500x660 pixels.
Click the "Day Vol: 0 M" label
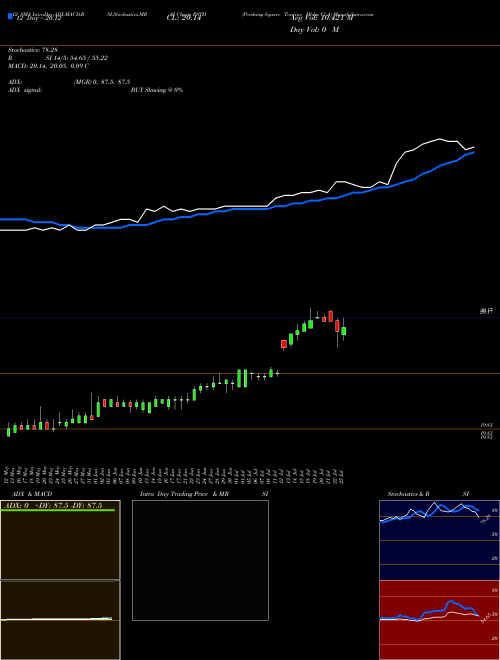(314, 29)
